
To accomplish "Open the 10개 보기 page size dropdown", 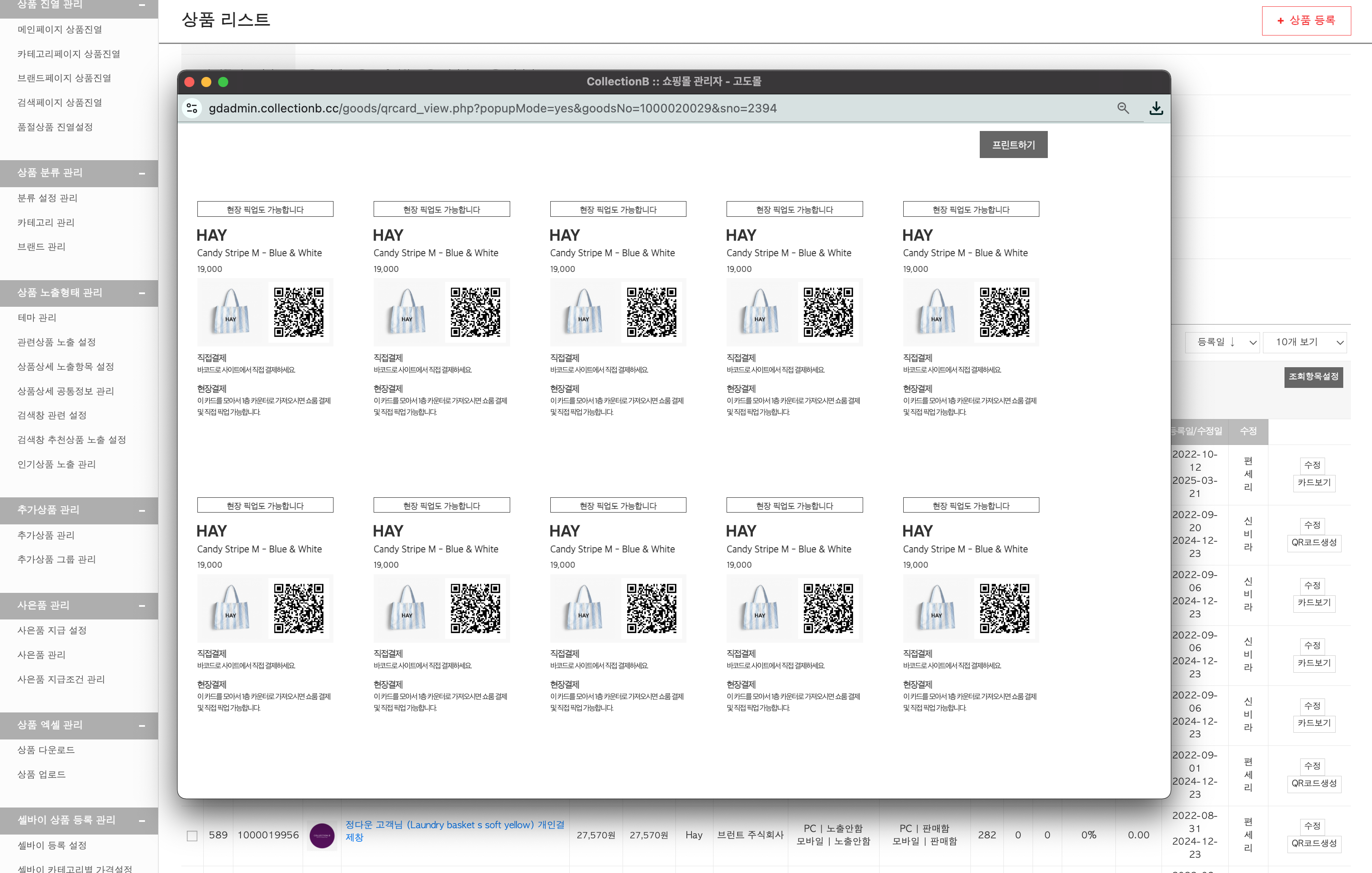I will pyautogui.click(x=1304, y=342).
